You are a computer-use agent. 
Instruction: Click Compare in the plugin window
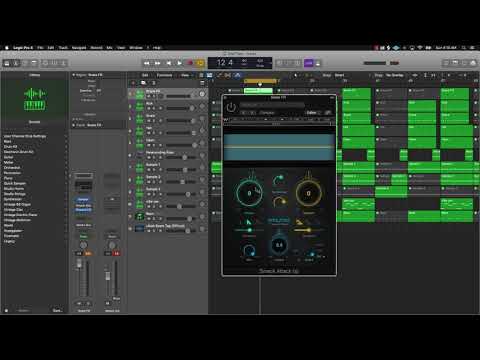click(x=267, y=113)
